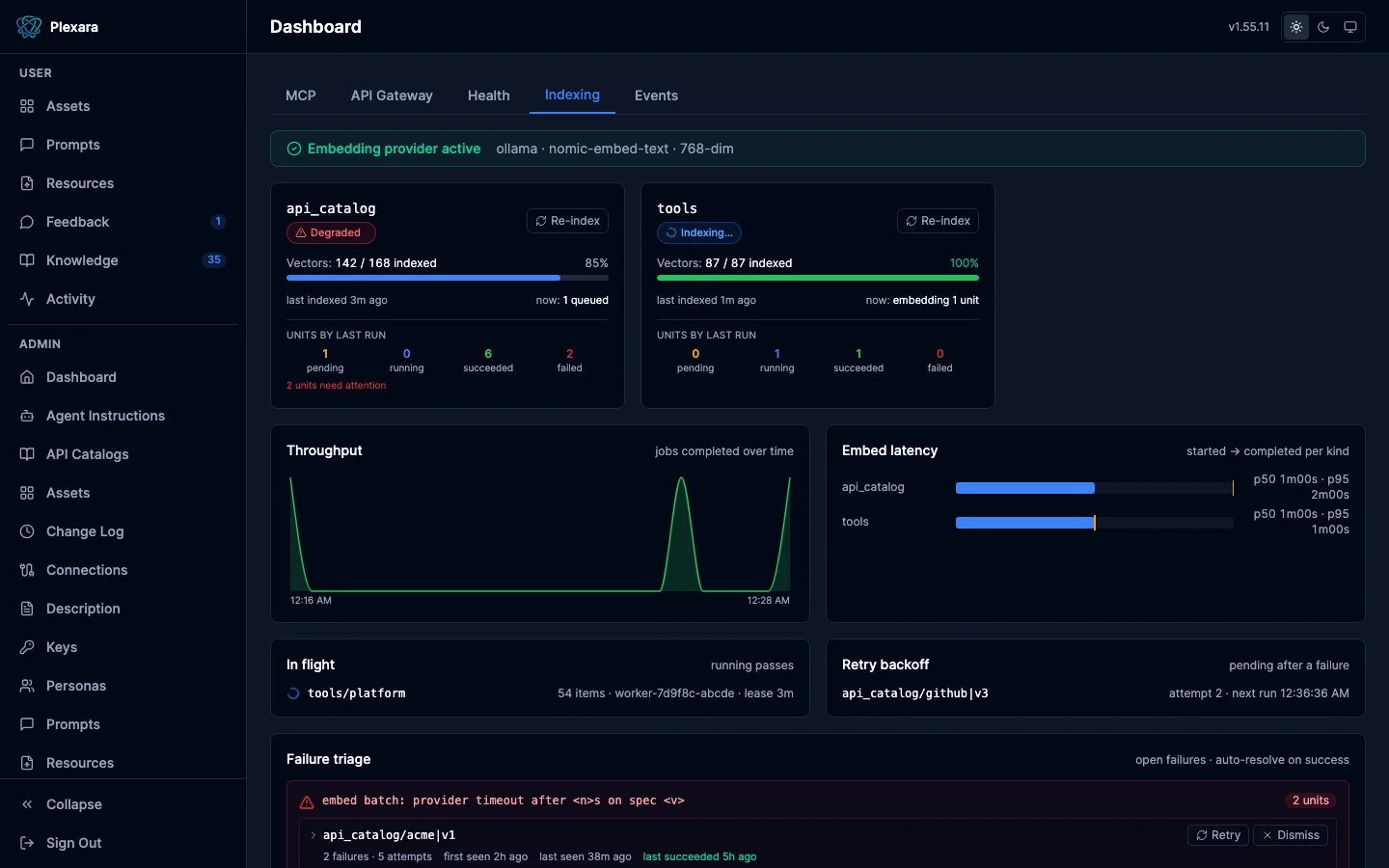
Task: Click the Knowledge count badge showing 35
Action: 214,260
